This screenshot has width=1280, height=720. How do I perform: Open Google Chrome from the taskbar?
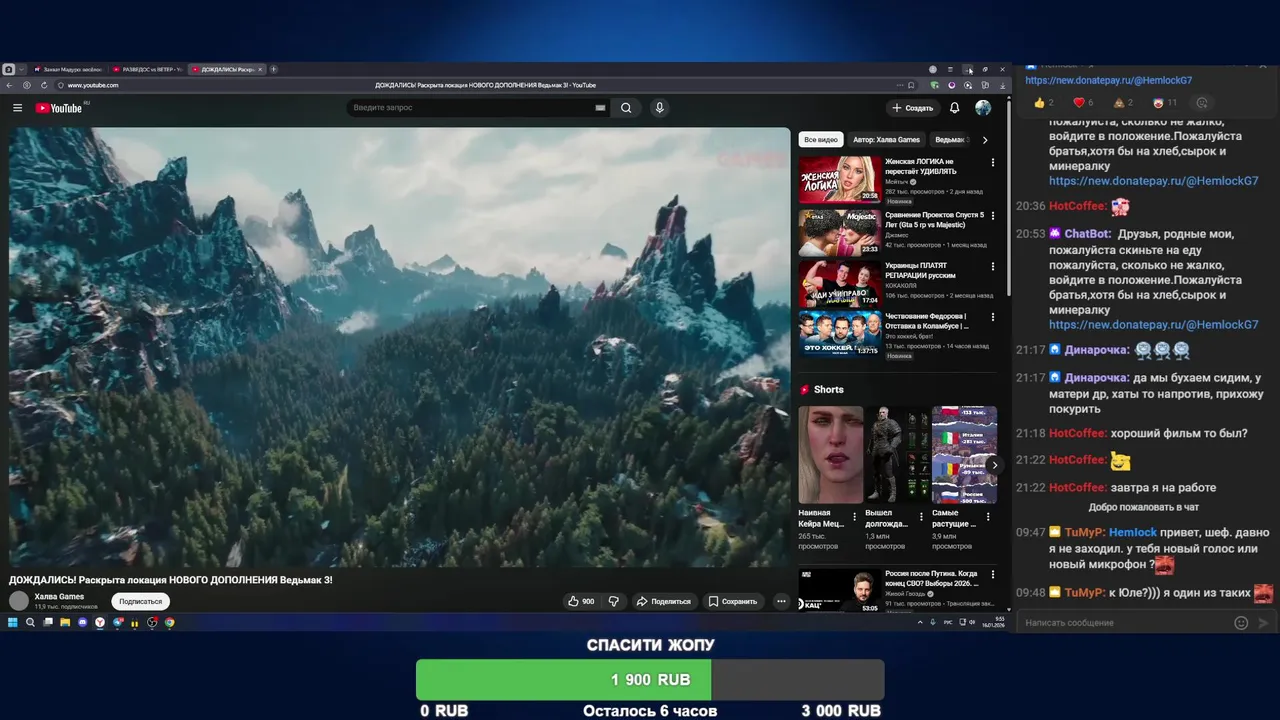(170, 622)
